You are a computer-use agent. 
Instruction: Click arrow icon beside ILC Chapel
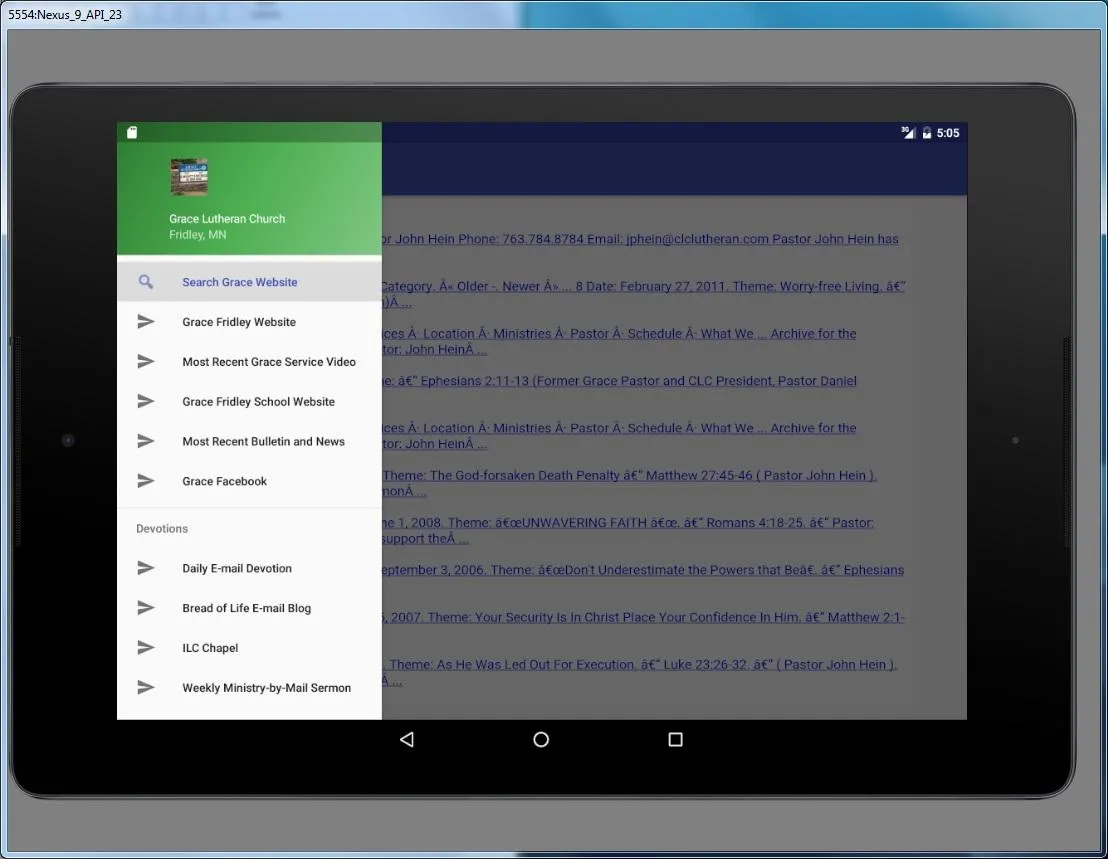point(146,647)
